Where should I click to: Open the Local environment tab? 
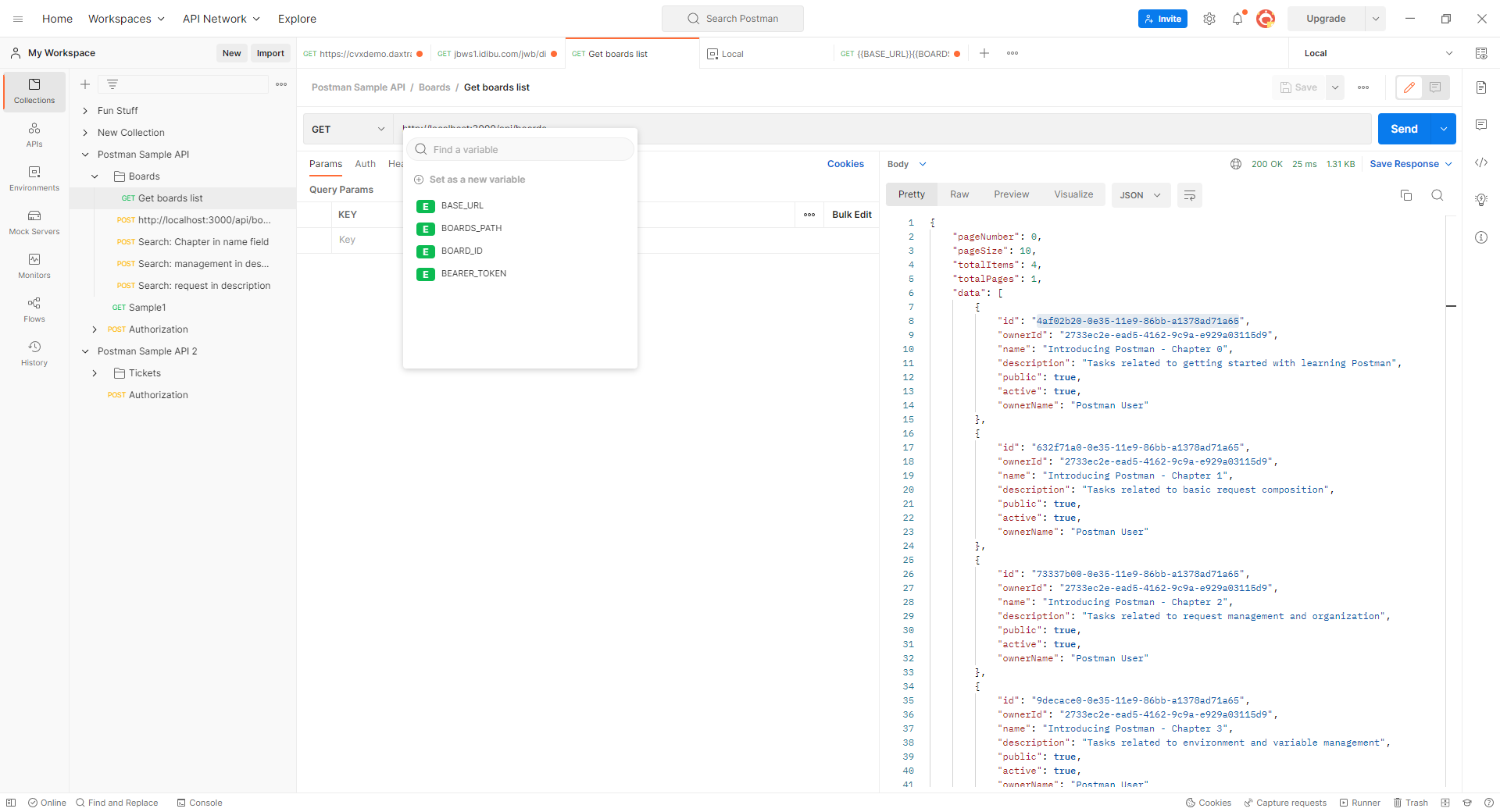click(x=766, y=54)
